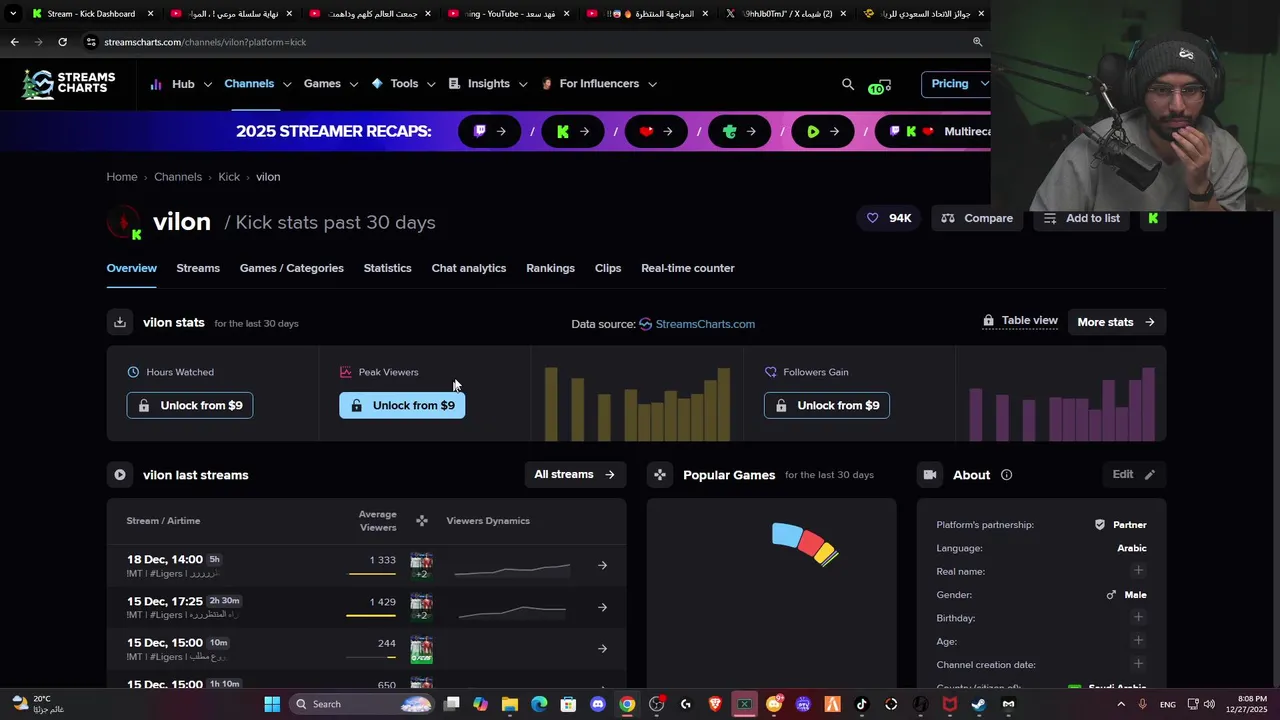Image resolution: width=1280 pixels, height=720 pixels.
Task: Click the download icon beside vilon stats
Action: (120, 322)
